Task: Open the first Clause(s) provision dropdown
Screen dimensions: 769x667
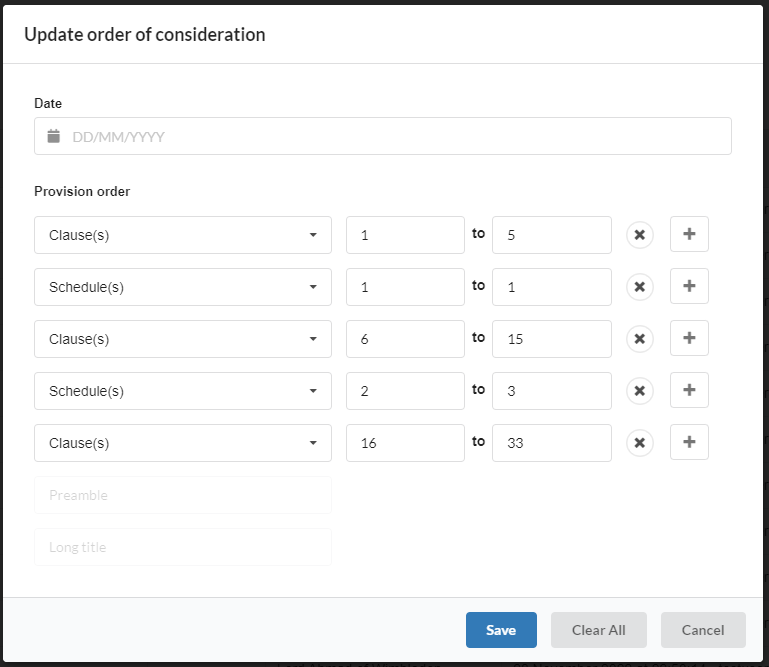Action: [183, 235]
